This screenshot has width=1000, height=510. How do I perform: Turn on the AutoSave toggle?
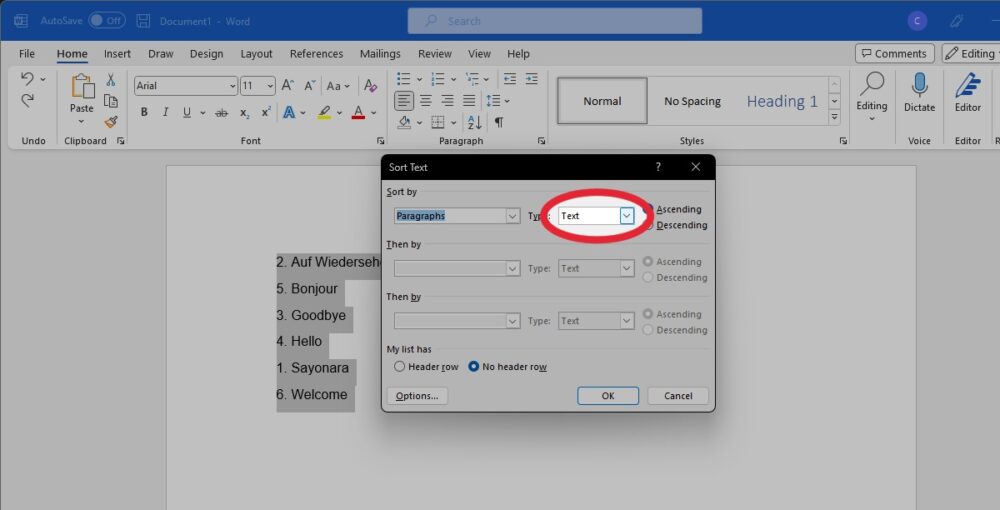tap(106, 20)
